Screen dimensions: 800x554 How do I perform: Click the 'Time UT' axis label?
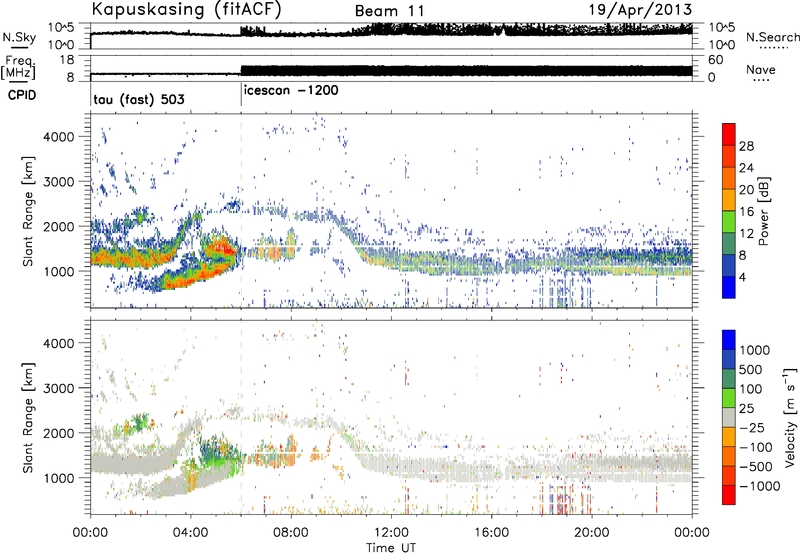[391, 548]
